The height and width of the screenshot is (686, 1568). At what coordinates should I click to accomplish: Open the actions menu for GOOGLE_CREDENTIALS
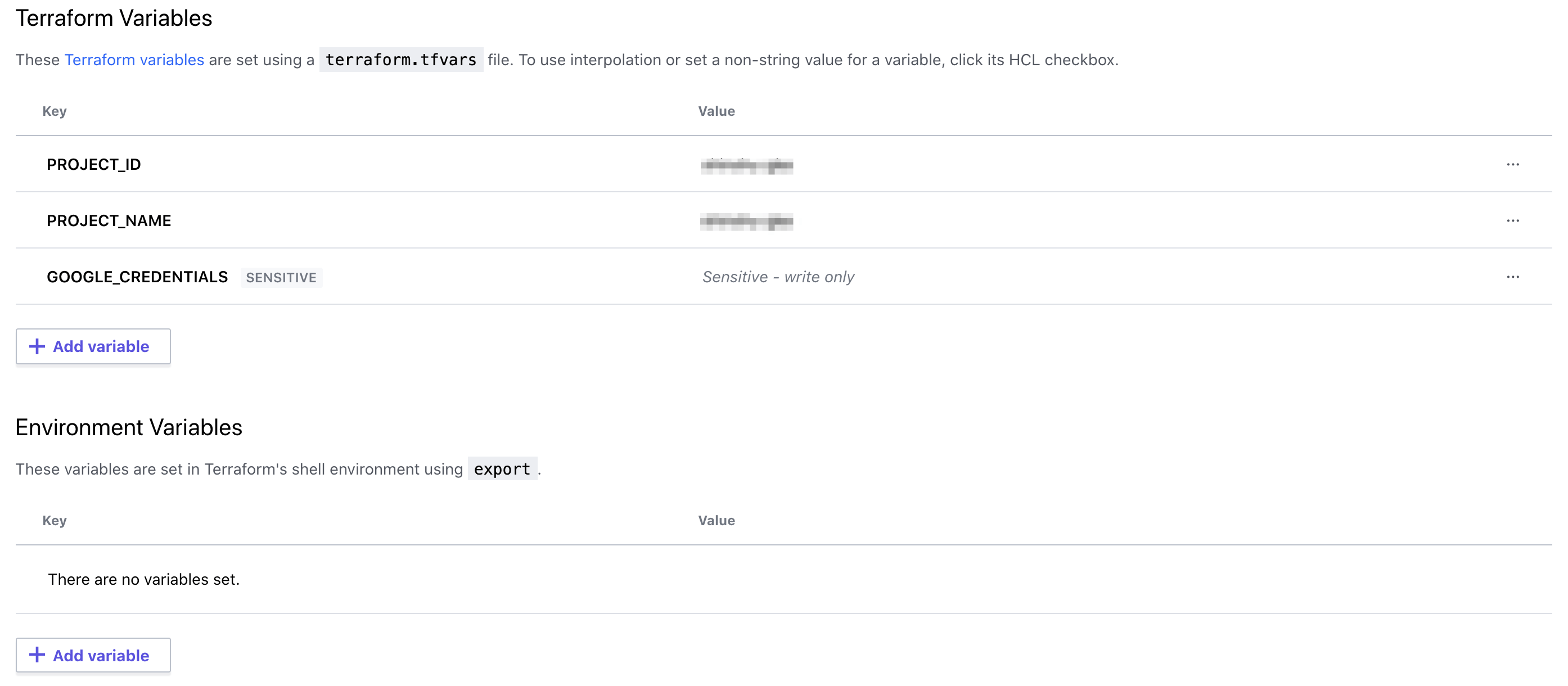(x=1513, y=277)
